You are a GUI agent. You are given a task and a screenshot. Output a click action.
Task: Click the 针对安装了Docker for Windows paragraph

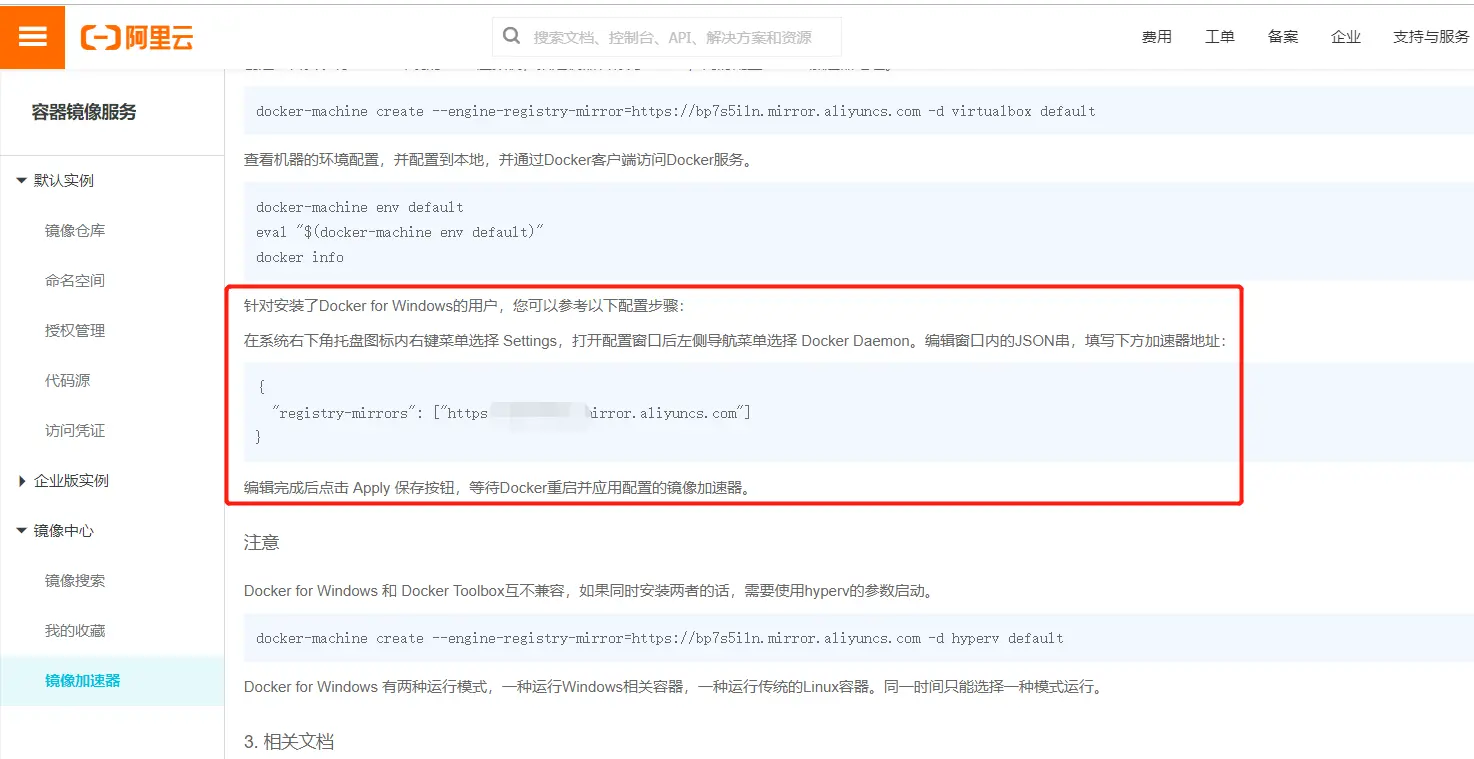click(x=465, y=306)
